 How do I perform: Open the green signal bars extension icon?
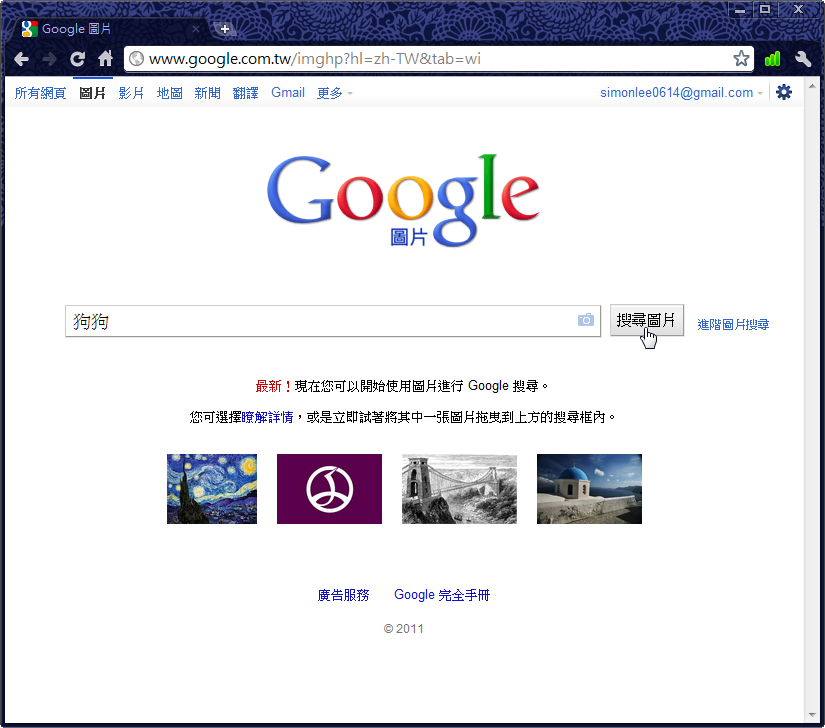772,59
